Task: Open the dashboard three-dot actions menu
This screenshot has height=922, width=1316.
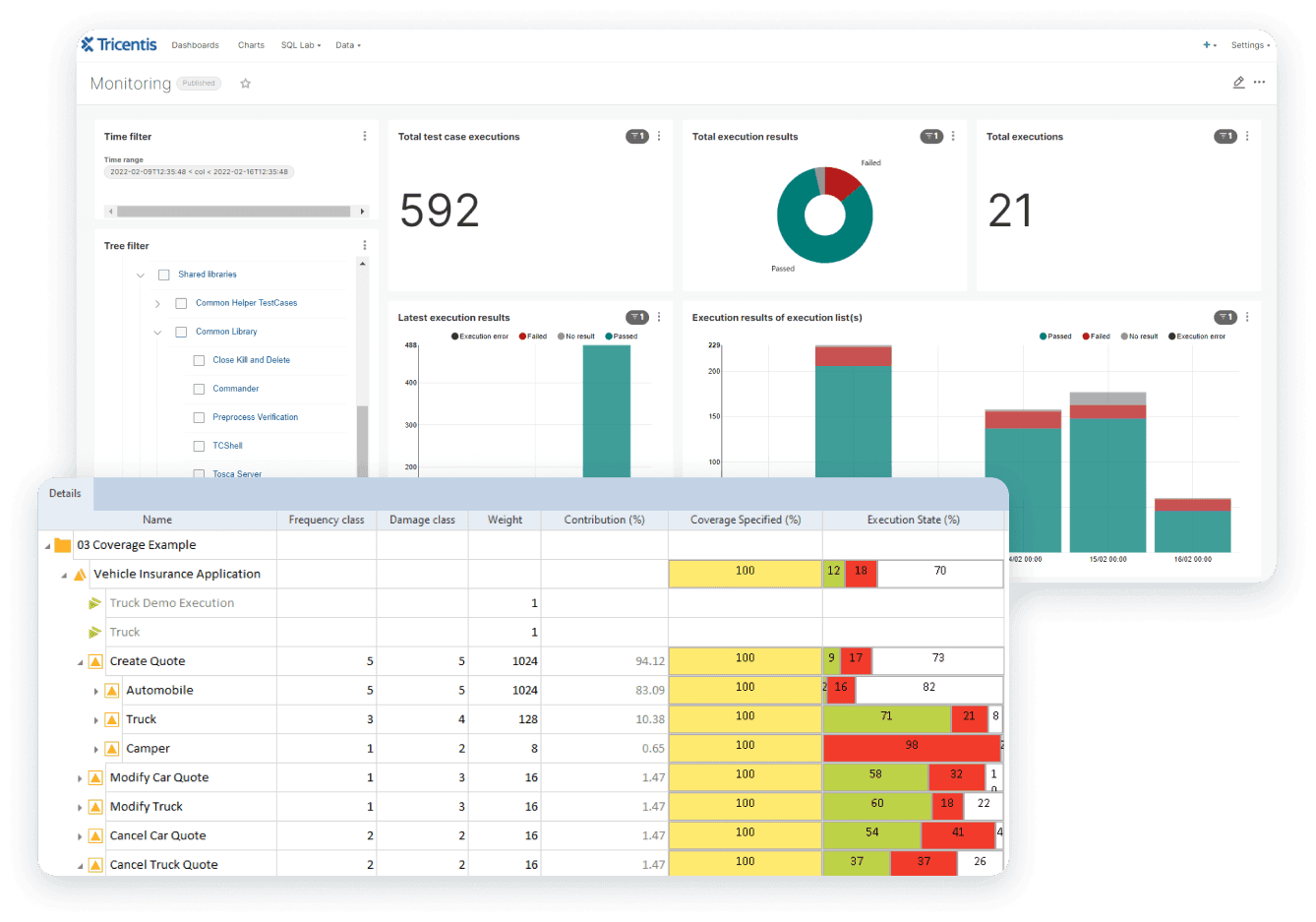Action: point(1259,83)
